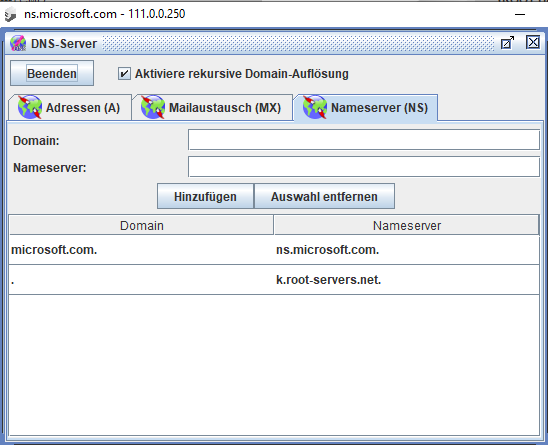Select the microsoft.com. table row
Screen dimensions: 548x445
[274, 250]
